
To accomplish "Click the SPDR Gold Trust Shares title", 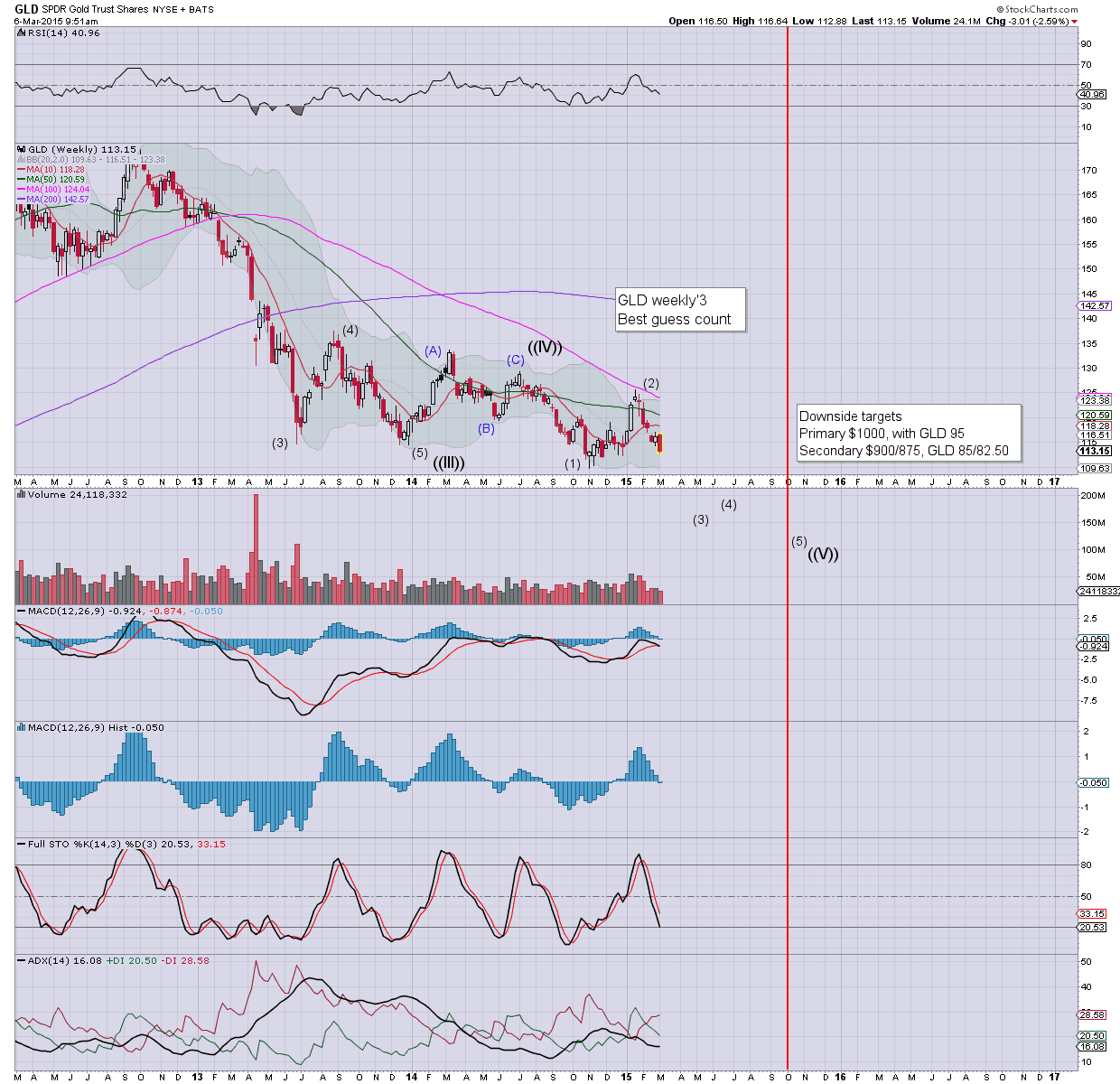I will [95, 9].
